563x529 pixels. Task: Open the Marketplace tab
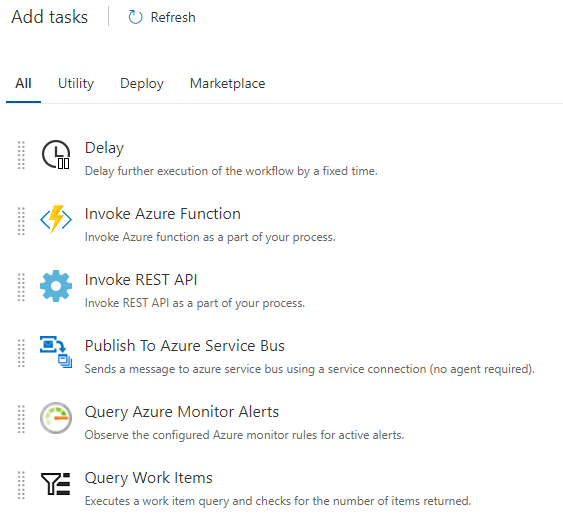pyautogui.click(x=228, y=84)
